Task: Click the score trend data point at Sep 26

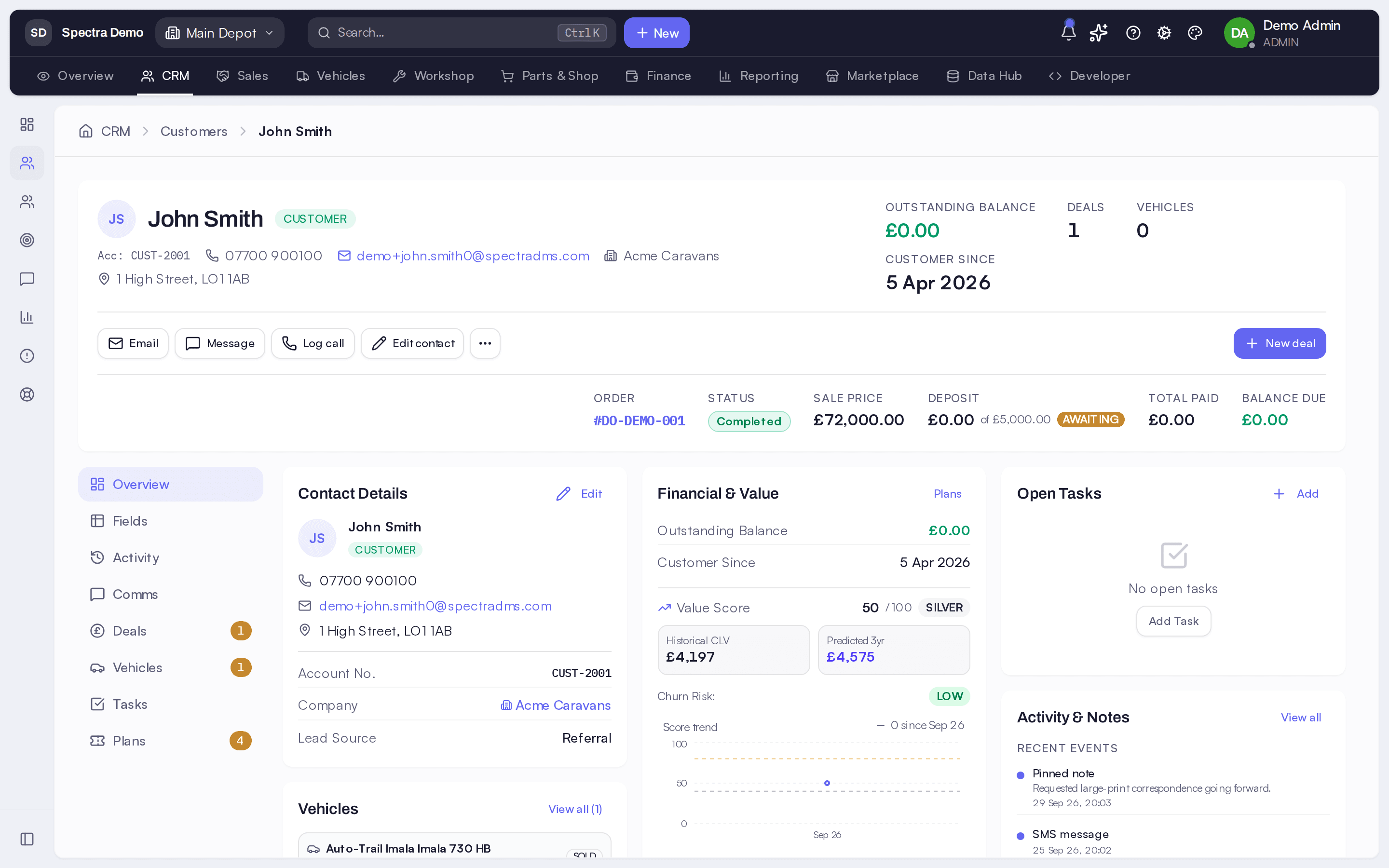Action: (x=827, y=783)
